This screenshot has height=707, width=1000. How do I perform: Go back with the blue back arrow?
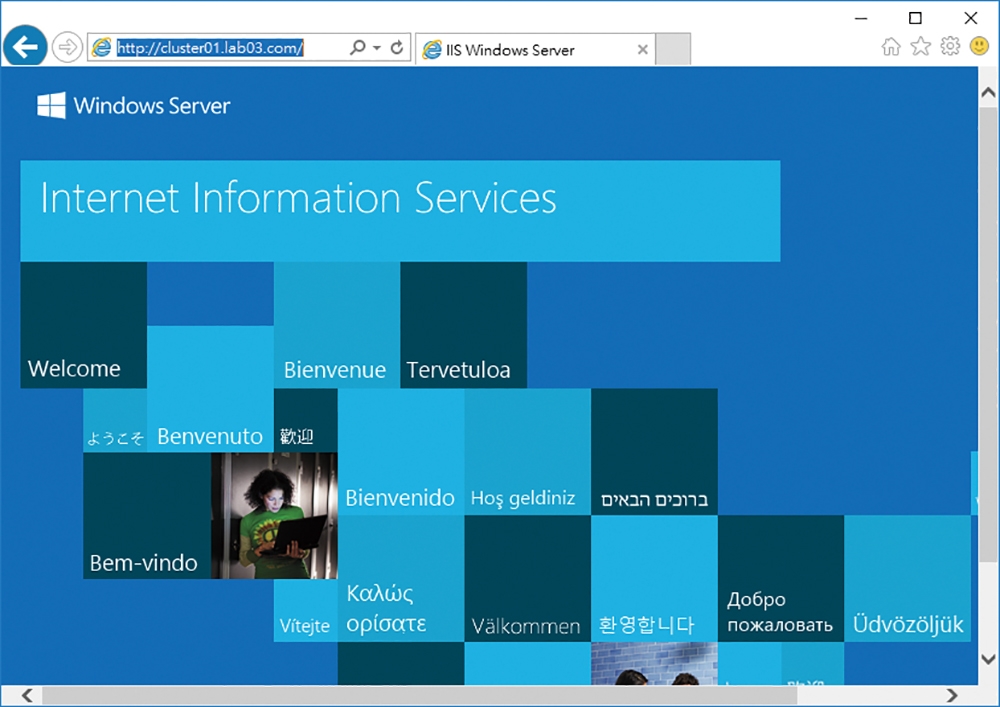[25, 47]
